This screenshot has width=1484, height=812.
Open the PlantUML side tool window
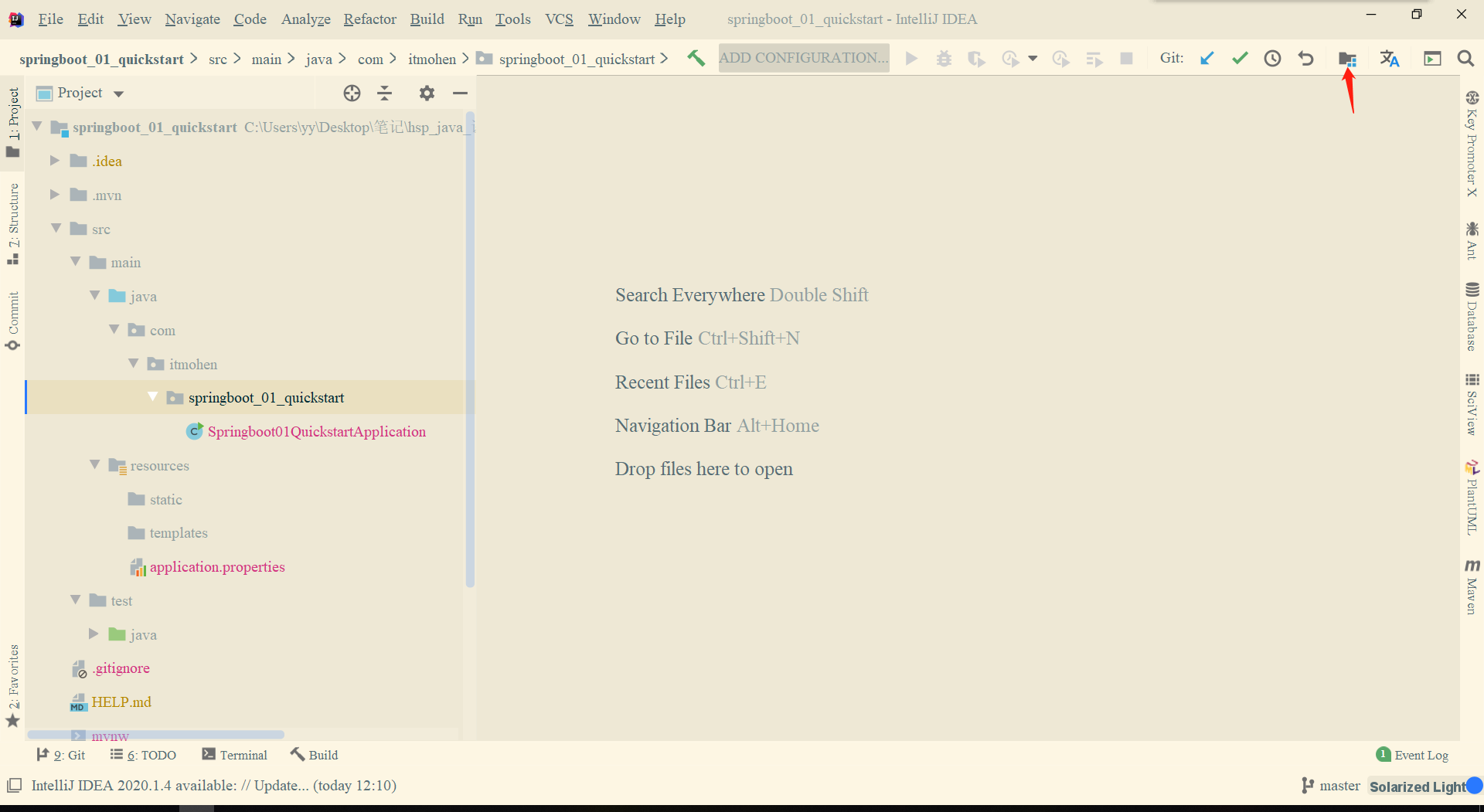coord(1472,498)
